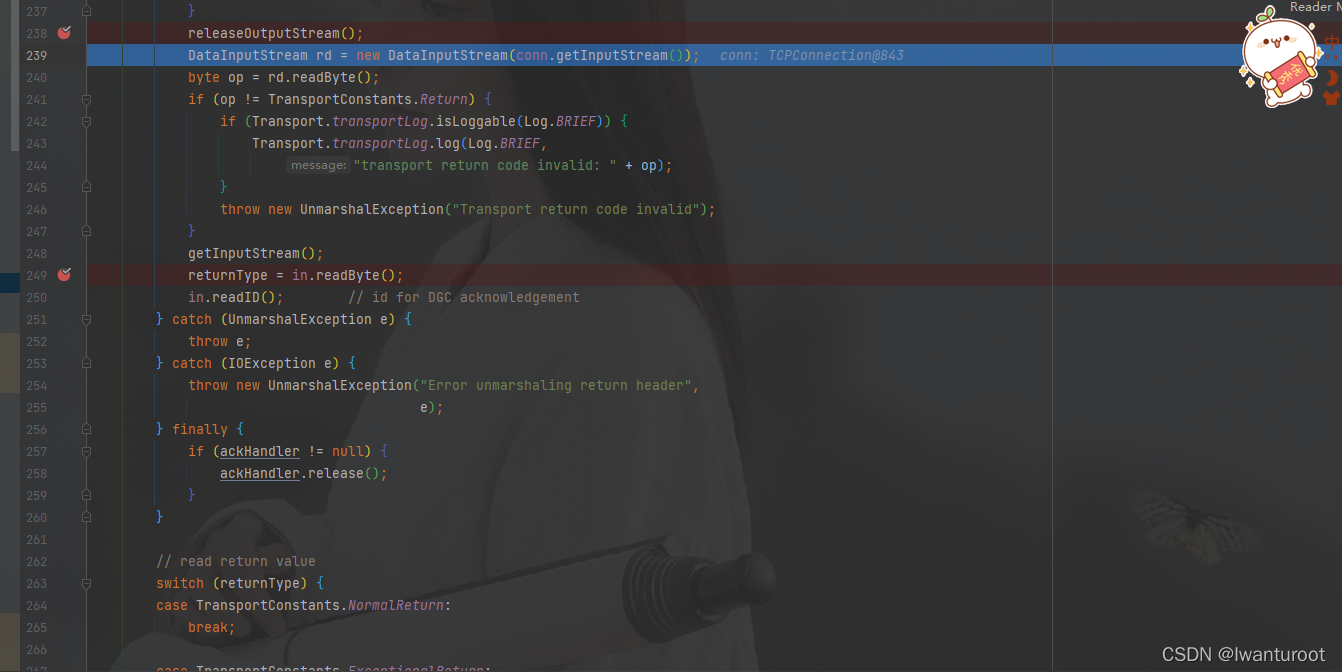Click the shirt skin icon in IME bar
The width and height of the screenshot is (1342, 672).
tap(1331, 98)
